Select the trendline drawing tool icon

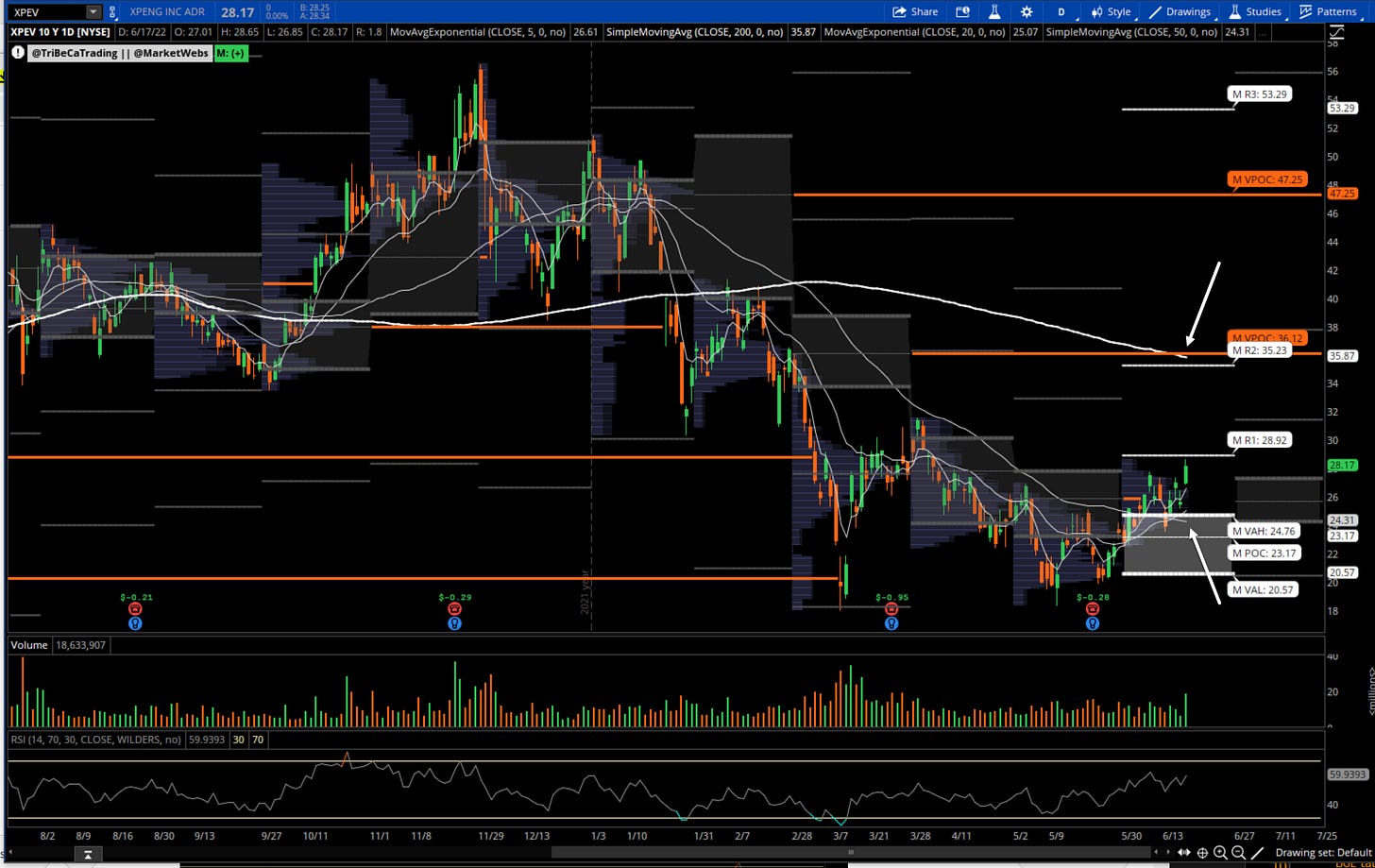coord(1257,853)
